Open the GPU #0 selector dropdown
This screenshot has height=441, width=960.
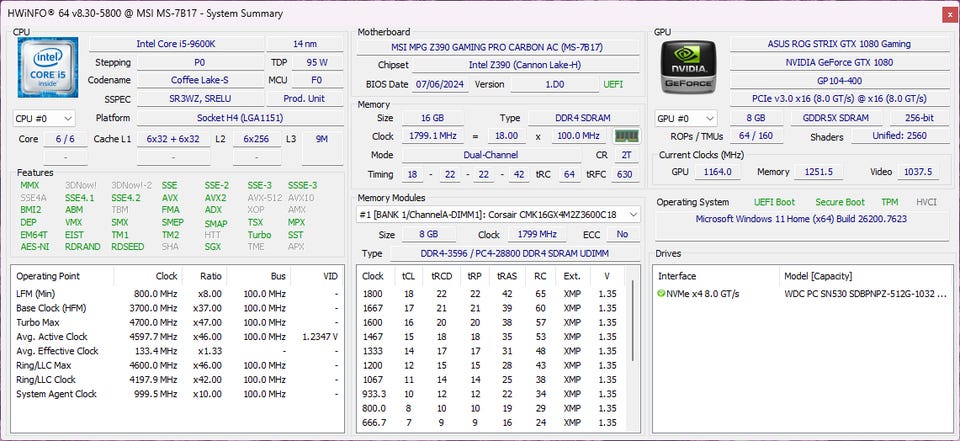click(686, 118)
